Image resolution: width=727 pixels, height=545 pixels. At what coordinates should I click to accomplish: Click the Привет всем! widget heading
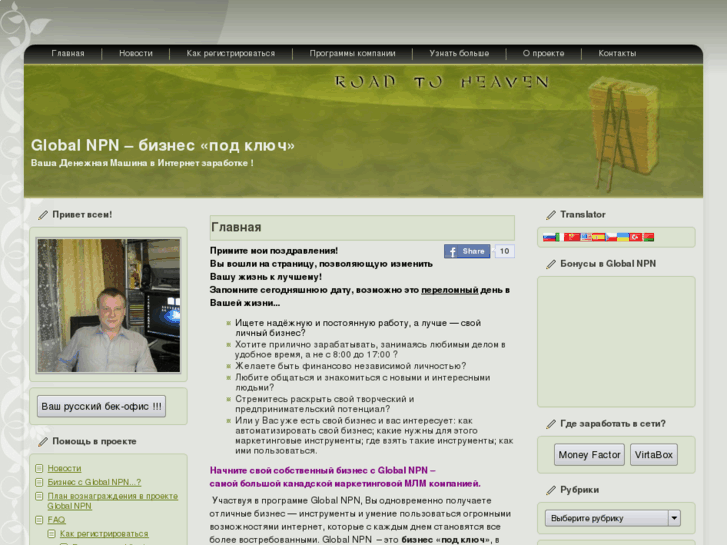[82, 214]
